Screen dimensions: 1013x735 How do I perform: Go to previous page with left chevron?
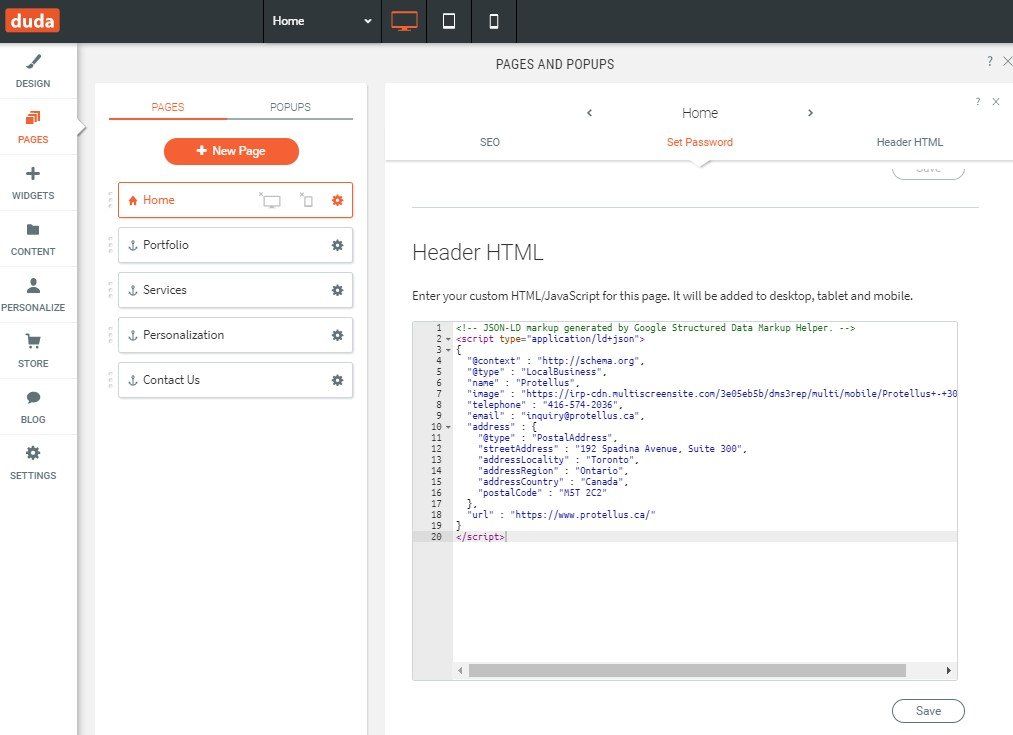tap(589, 113)
